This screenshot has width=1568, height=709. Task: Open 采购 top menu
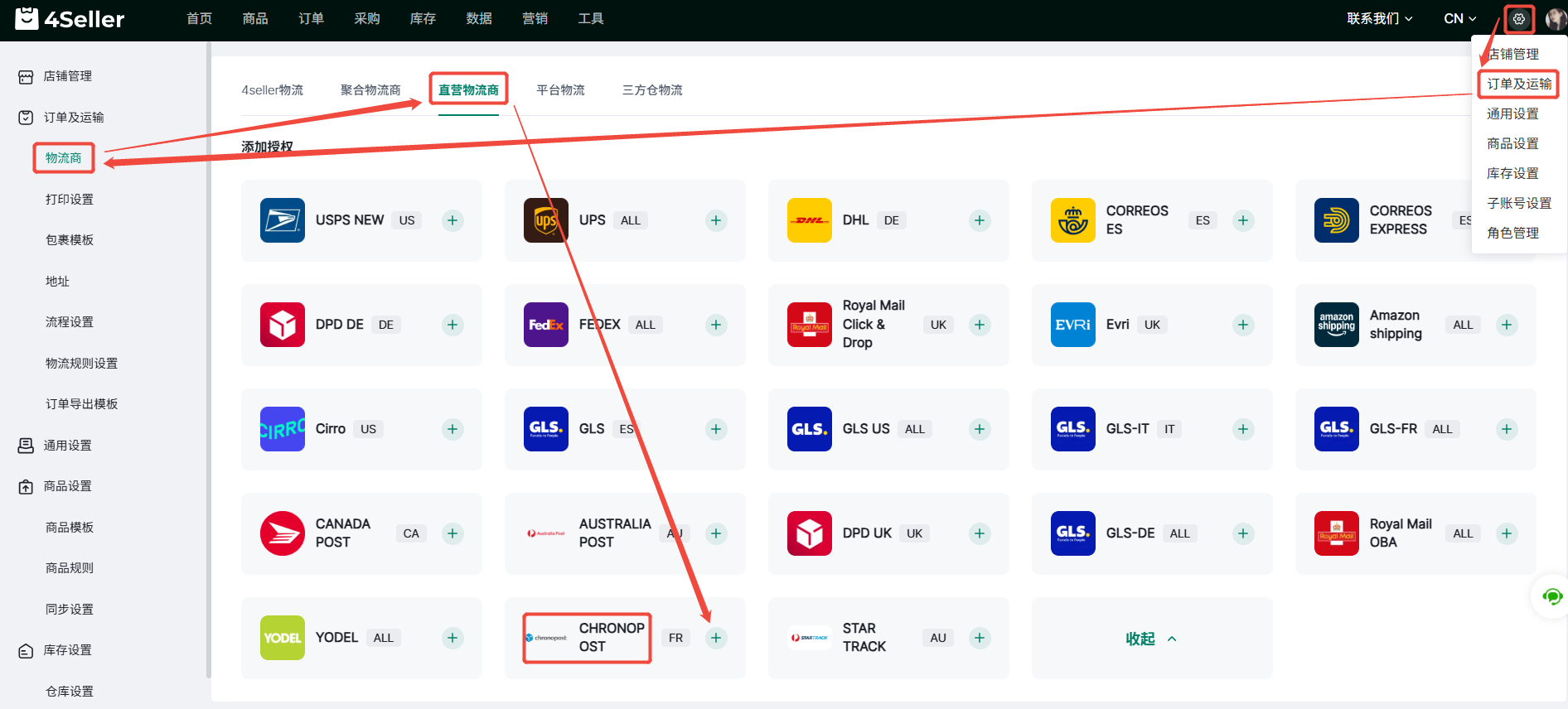tap(367, 18)
